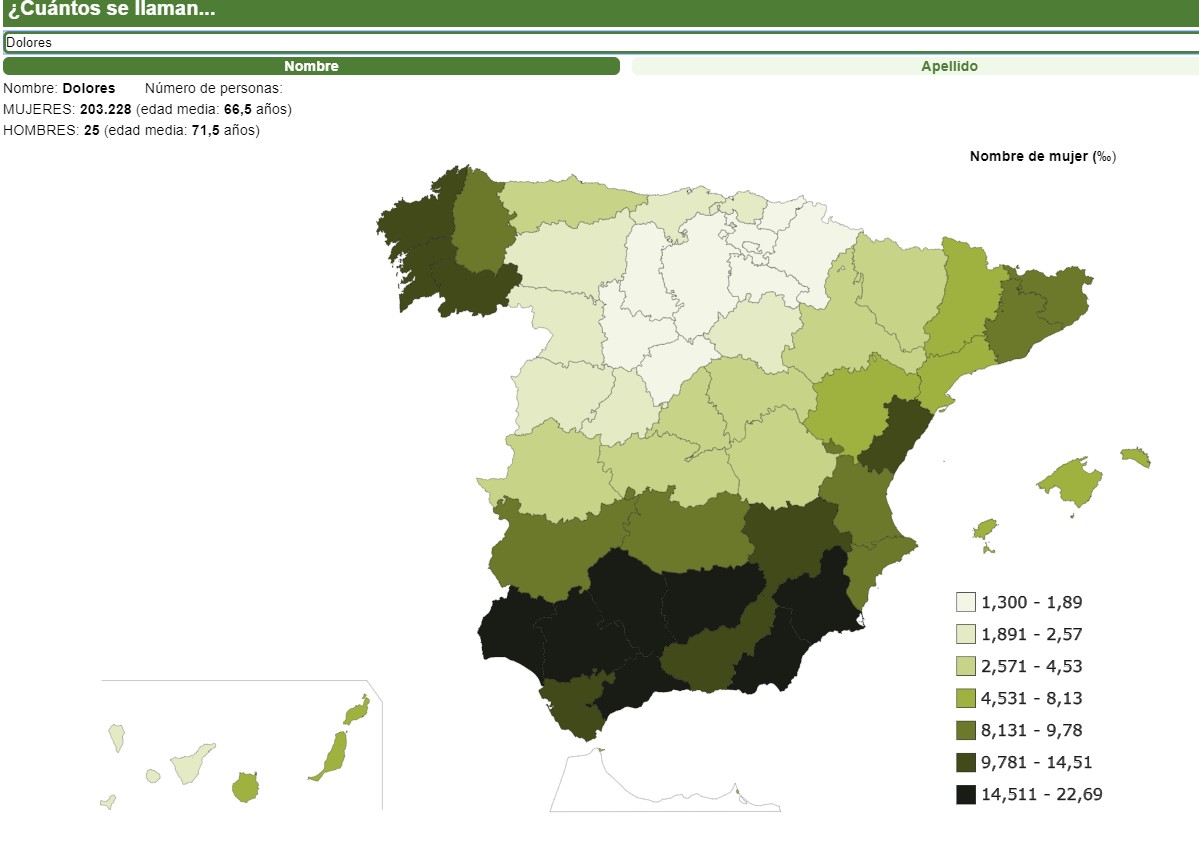This screenshot has height=848, width=1199.
Task: Click the 9,781 - 14,51 legend swatch
Action: pos(965,762)
